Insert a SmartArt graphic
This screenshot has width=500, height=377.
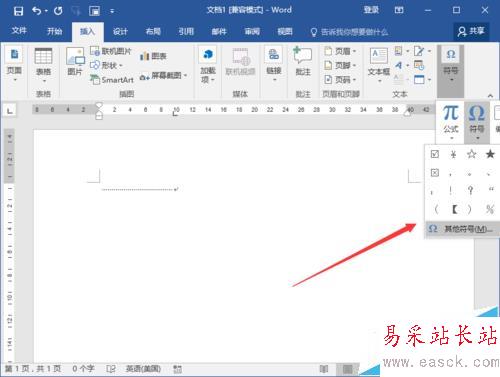(x=112, y=80)
